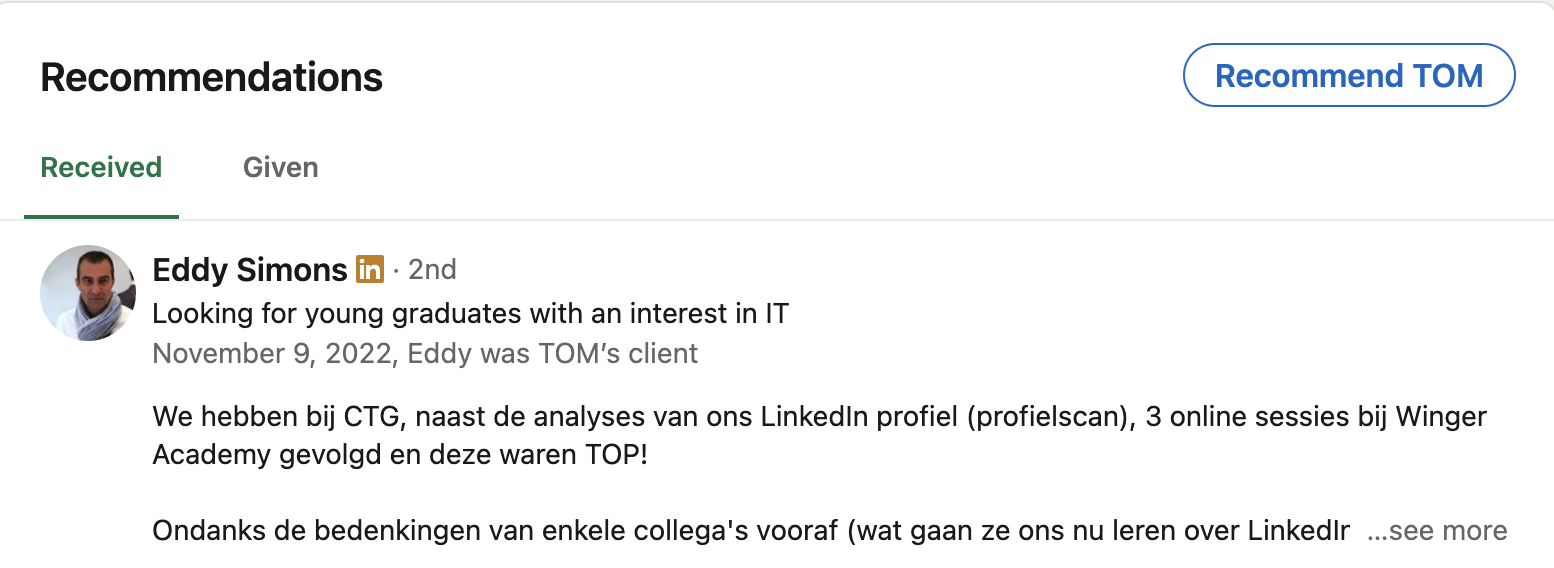Image resolution: width=1554 pixels, height=568 pixels.
Task: Click the Recommendations section heading
Action: pyautogui.click(x=212, y=77)
